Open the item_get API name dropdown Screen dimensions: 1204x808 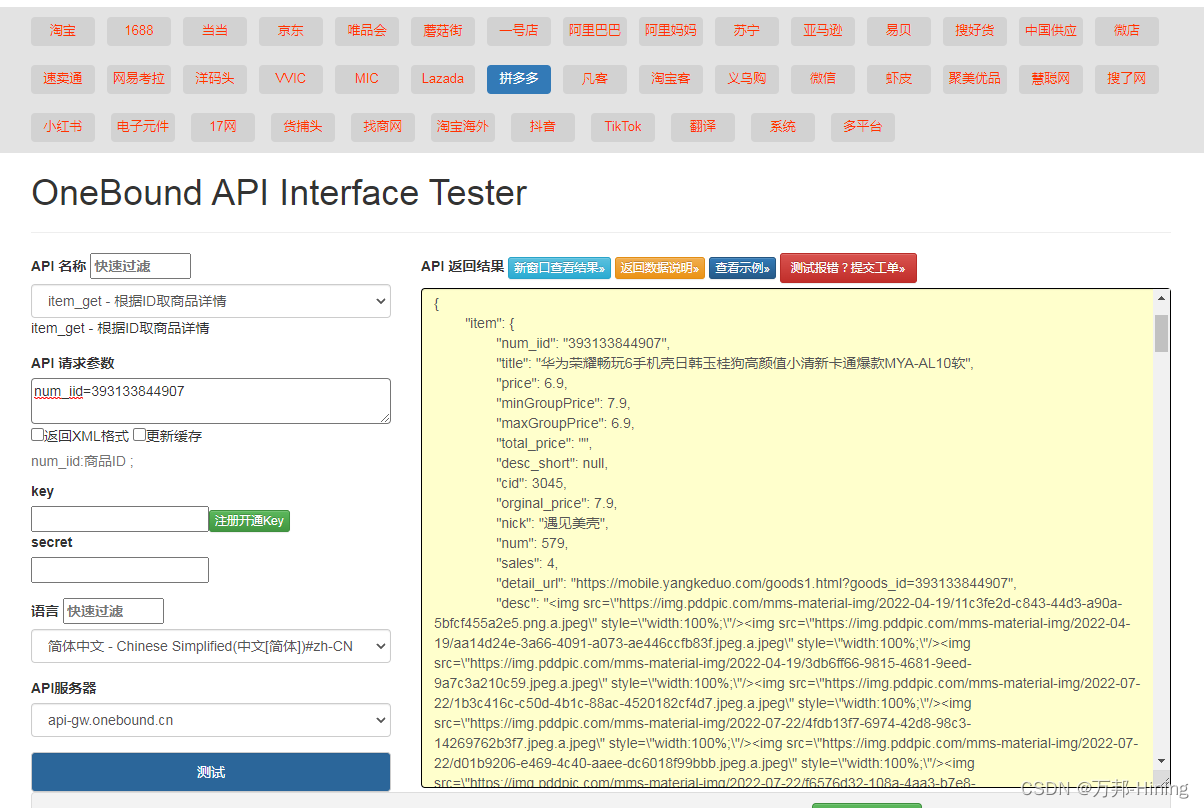click(x=211, y=301)
